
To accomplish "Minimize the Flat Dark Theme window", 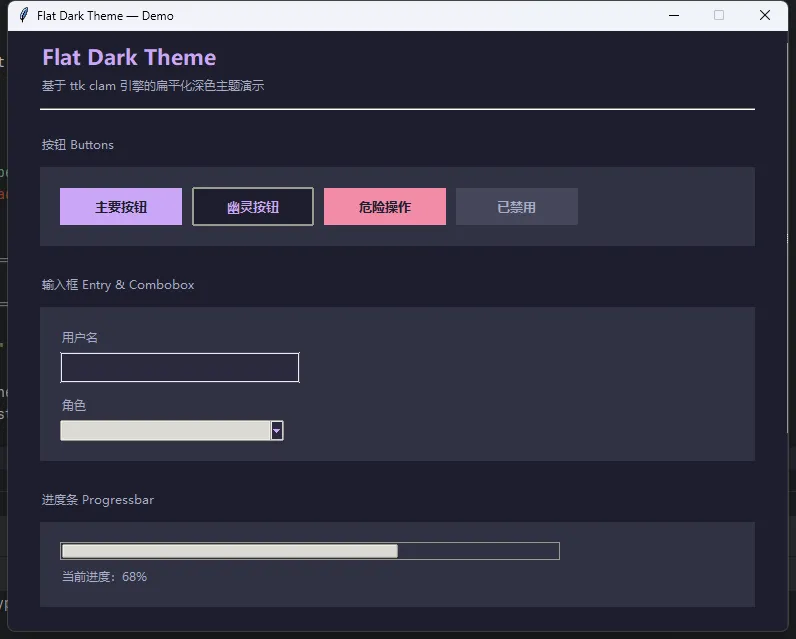I will click(674, 15).
